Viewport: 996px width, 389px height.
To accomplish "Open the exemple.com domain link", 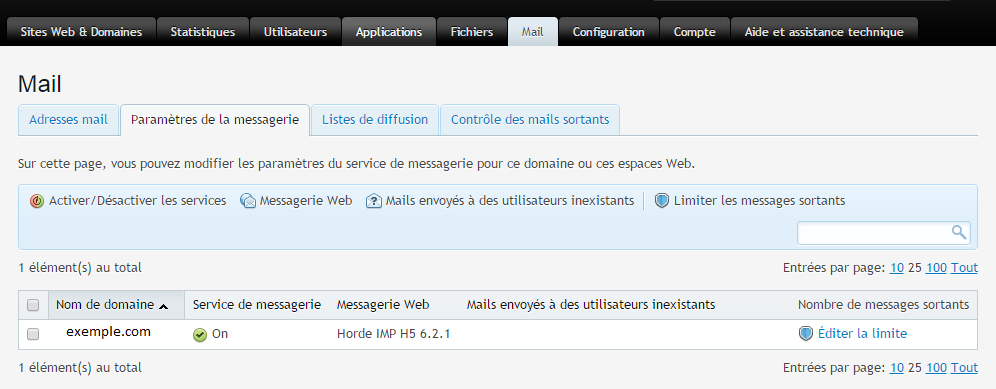I will click(x=109, y=331).
